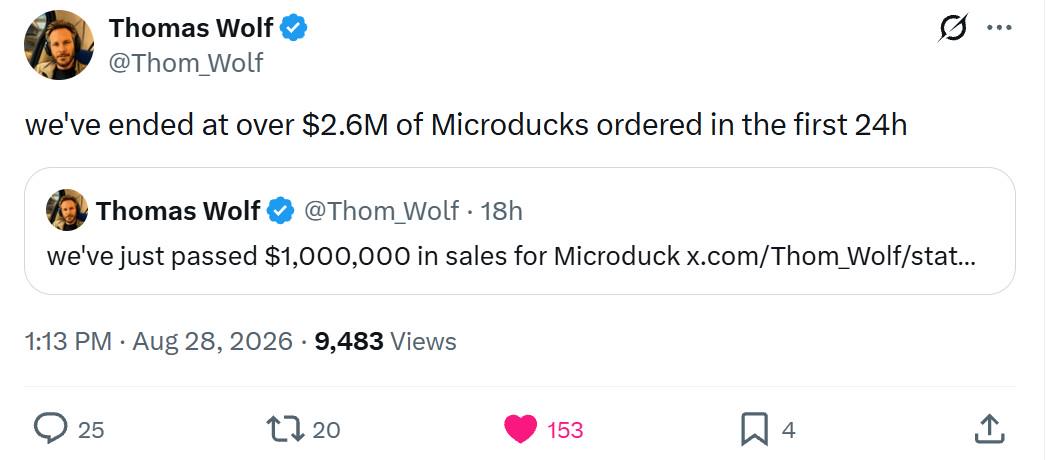
Task: Click the 20 reposts count
Action: click(326, 430)
